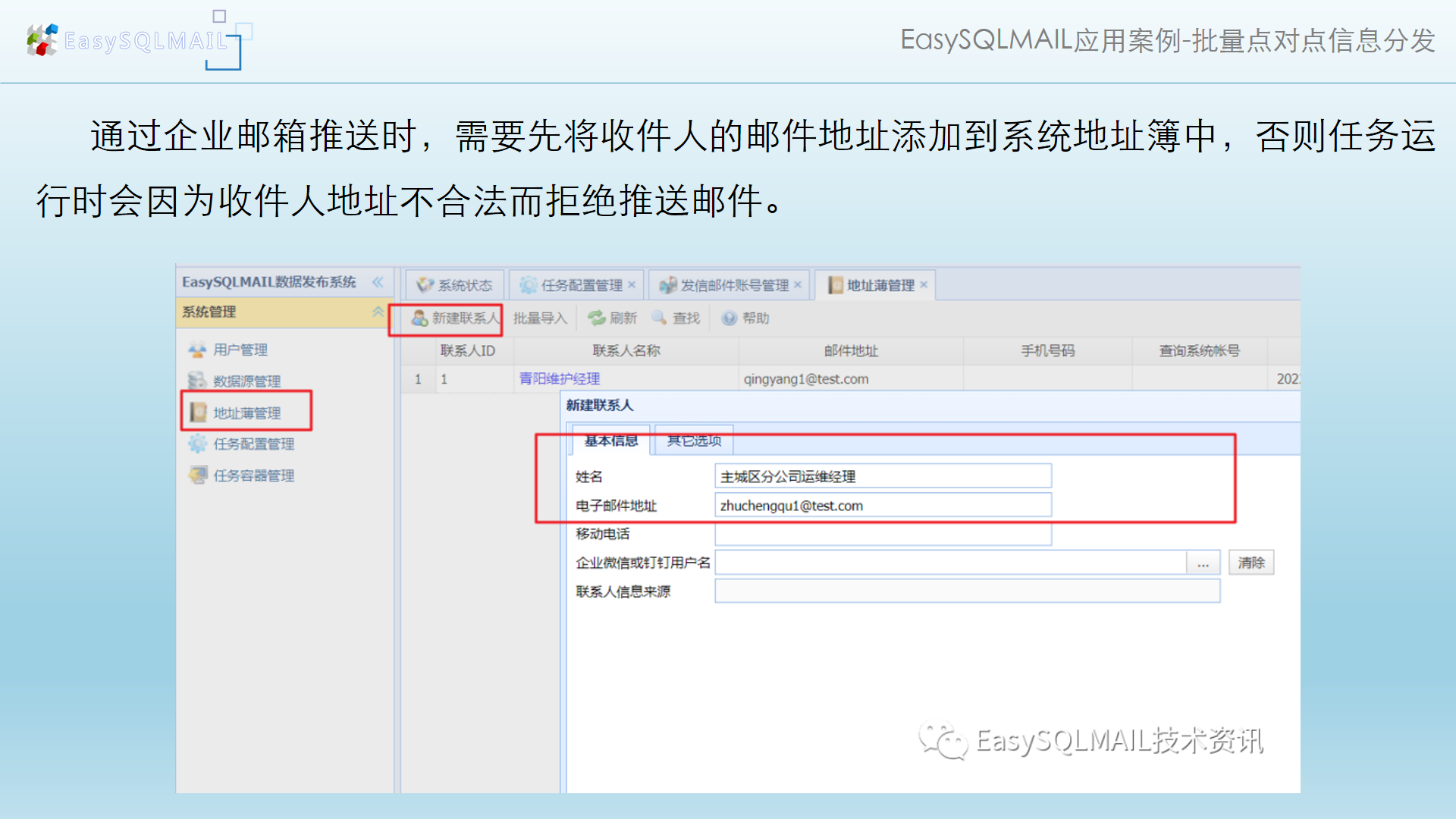Screen dimensions: 1456x819
Task: Click the 新建联系人 dialog title
Action: 599,406
